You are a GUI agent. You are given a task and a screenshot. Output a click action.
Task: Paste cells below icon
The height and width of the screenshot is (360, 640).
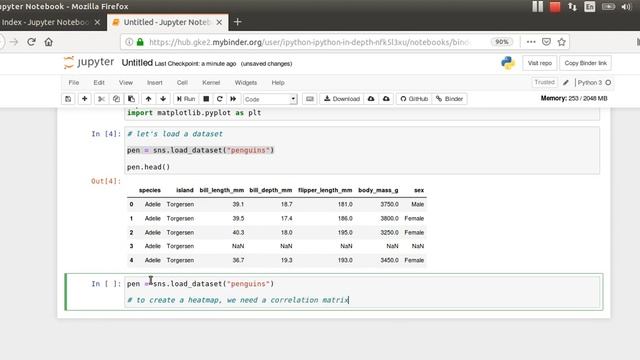pos(131,99)
